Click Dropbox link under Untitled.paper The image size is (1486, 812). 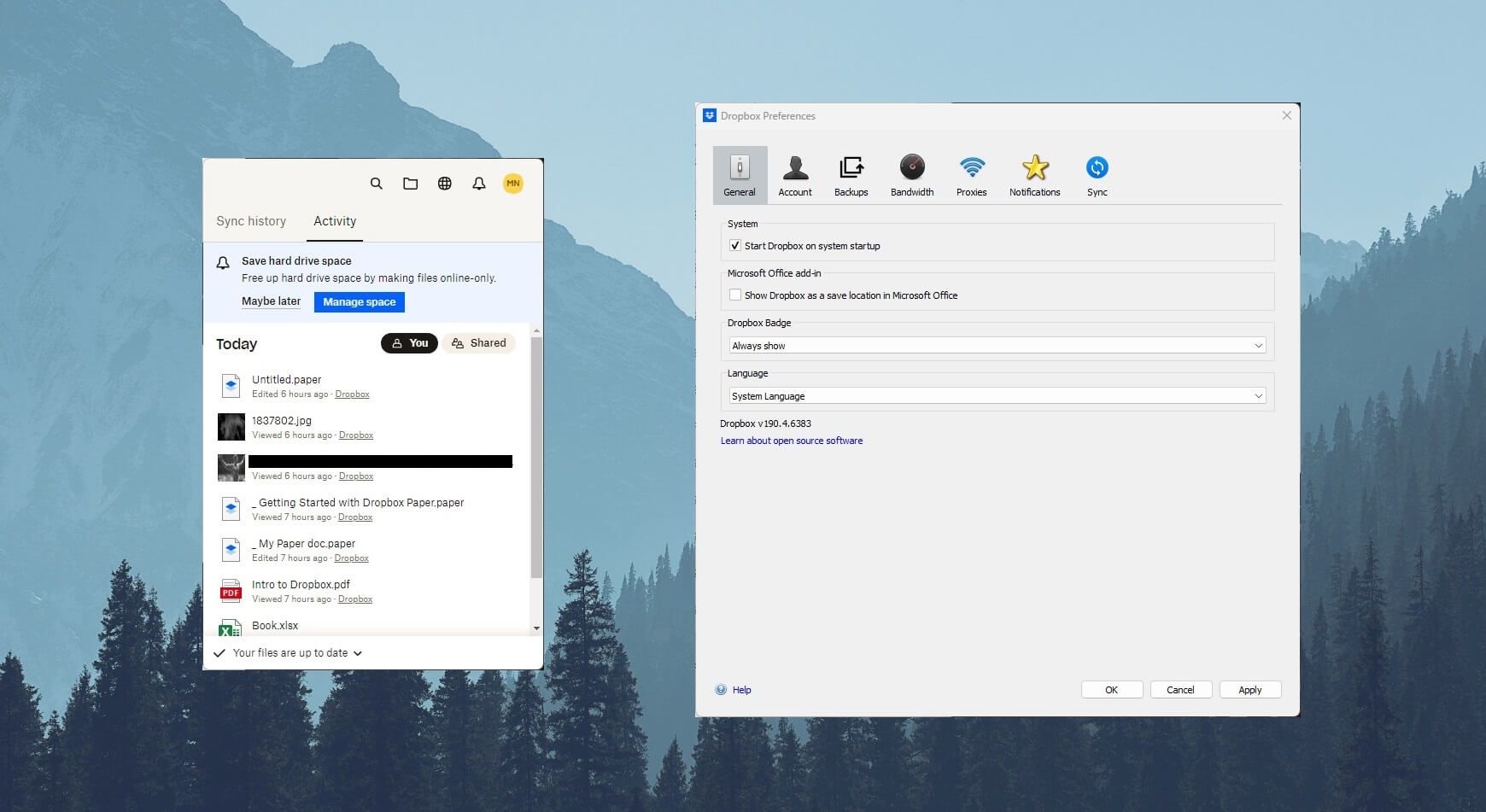[x=352, y=394]
